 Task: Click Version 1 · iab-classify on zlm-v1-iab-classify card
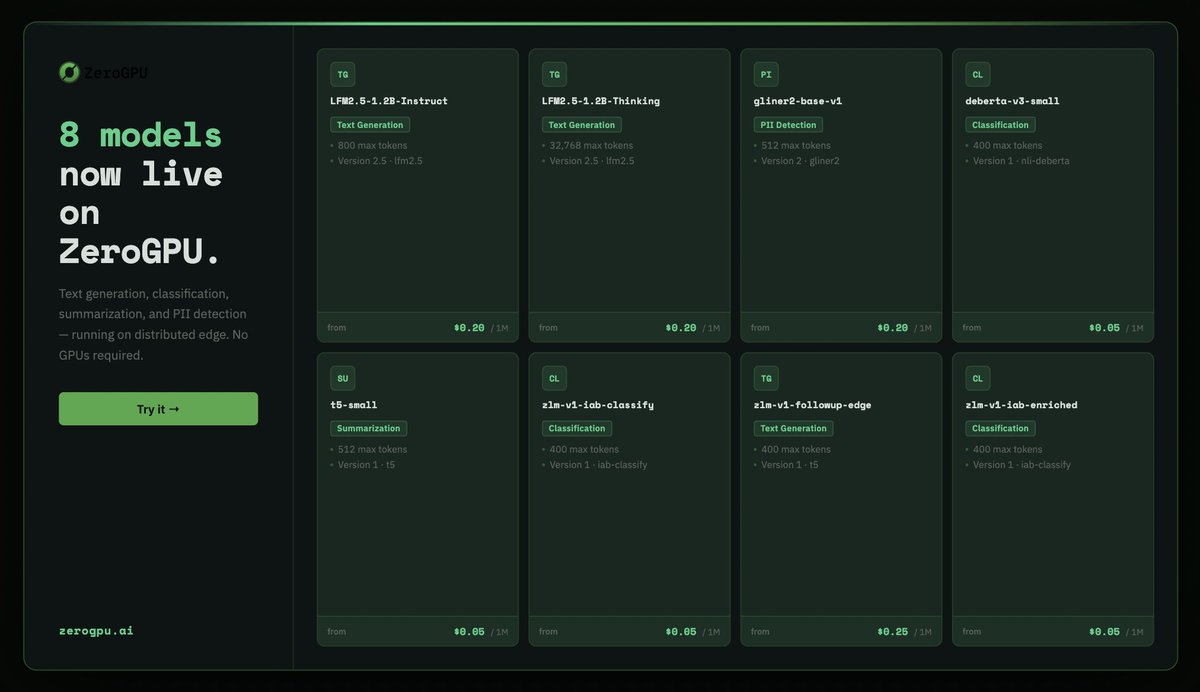[x=598, y=465]
